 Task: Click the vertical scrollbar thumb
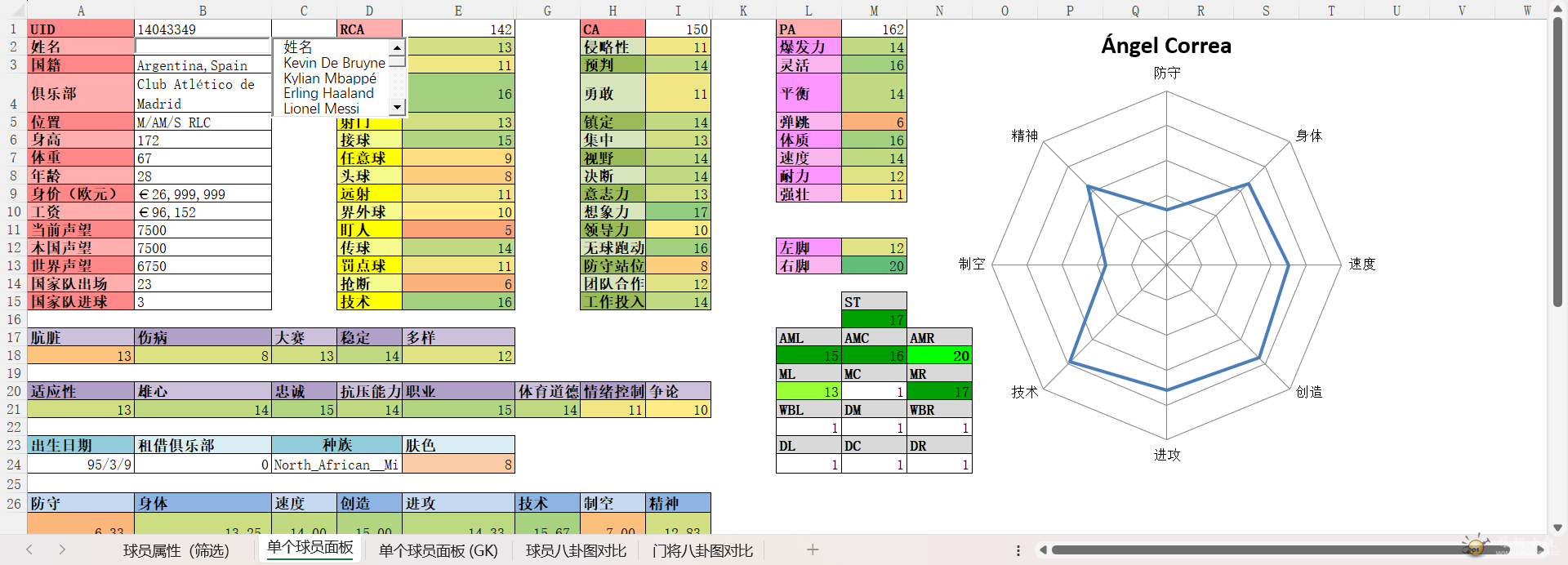(1557, 162)
